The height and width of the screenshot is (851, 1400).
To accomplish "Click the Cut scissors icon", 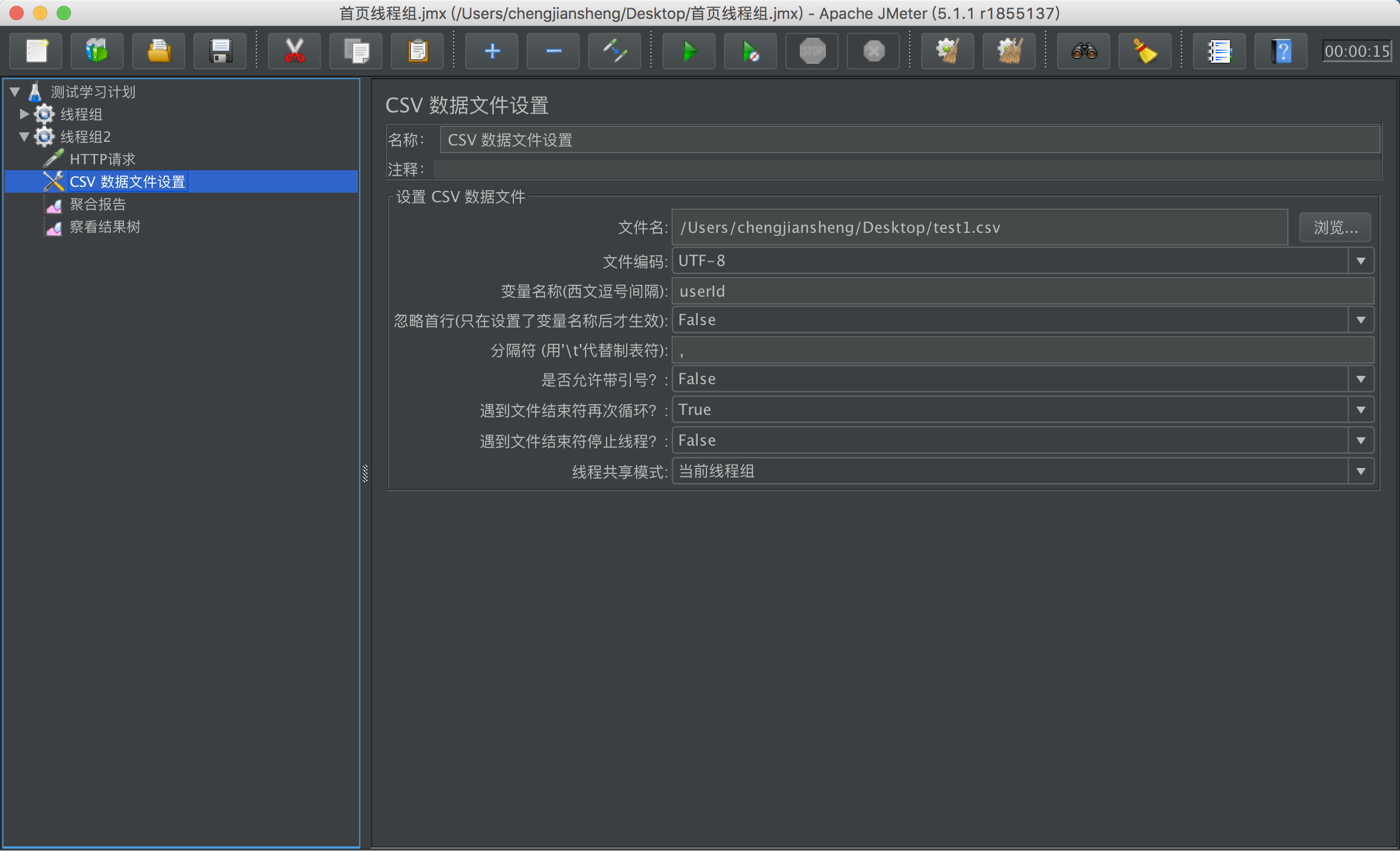I will click(x=294, y=51).
